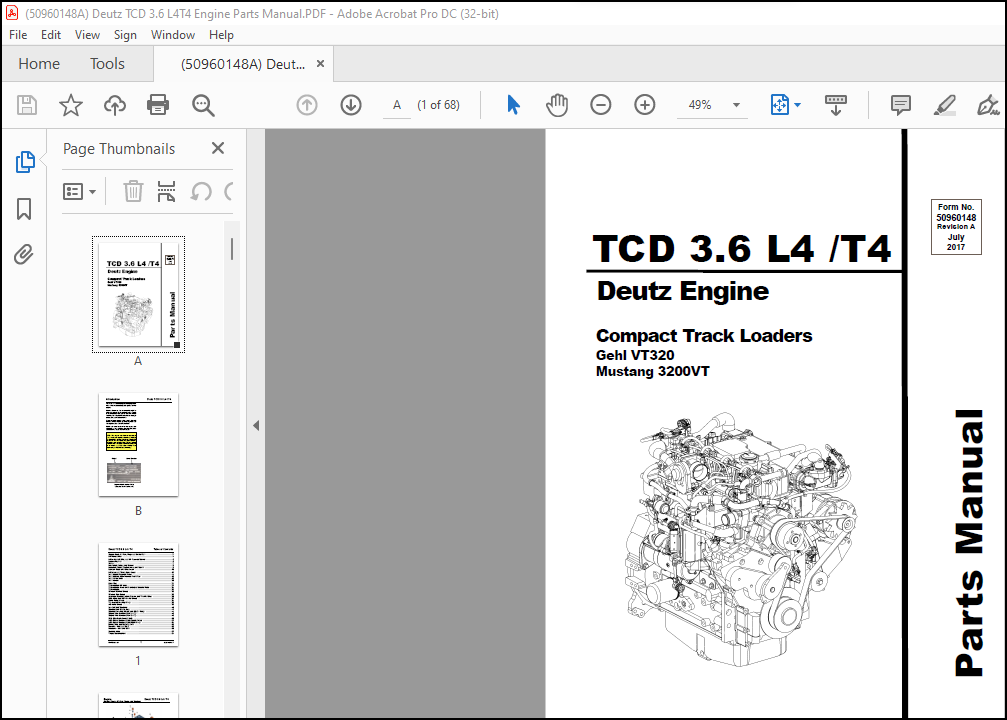The height and width of the screenshot is (720, 1007).
Task: Activate the Hand pan tool
Action: 557,105
